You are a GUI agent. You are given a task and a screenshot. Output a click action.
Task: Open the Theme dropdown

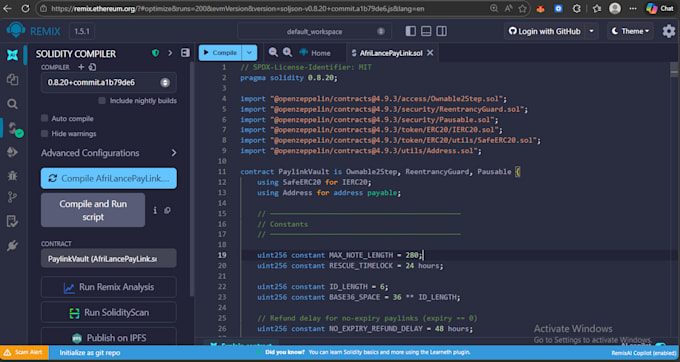pyautogui.click(x=630, y=31)
